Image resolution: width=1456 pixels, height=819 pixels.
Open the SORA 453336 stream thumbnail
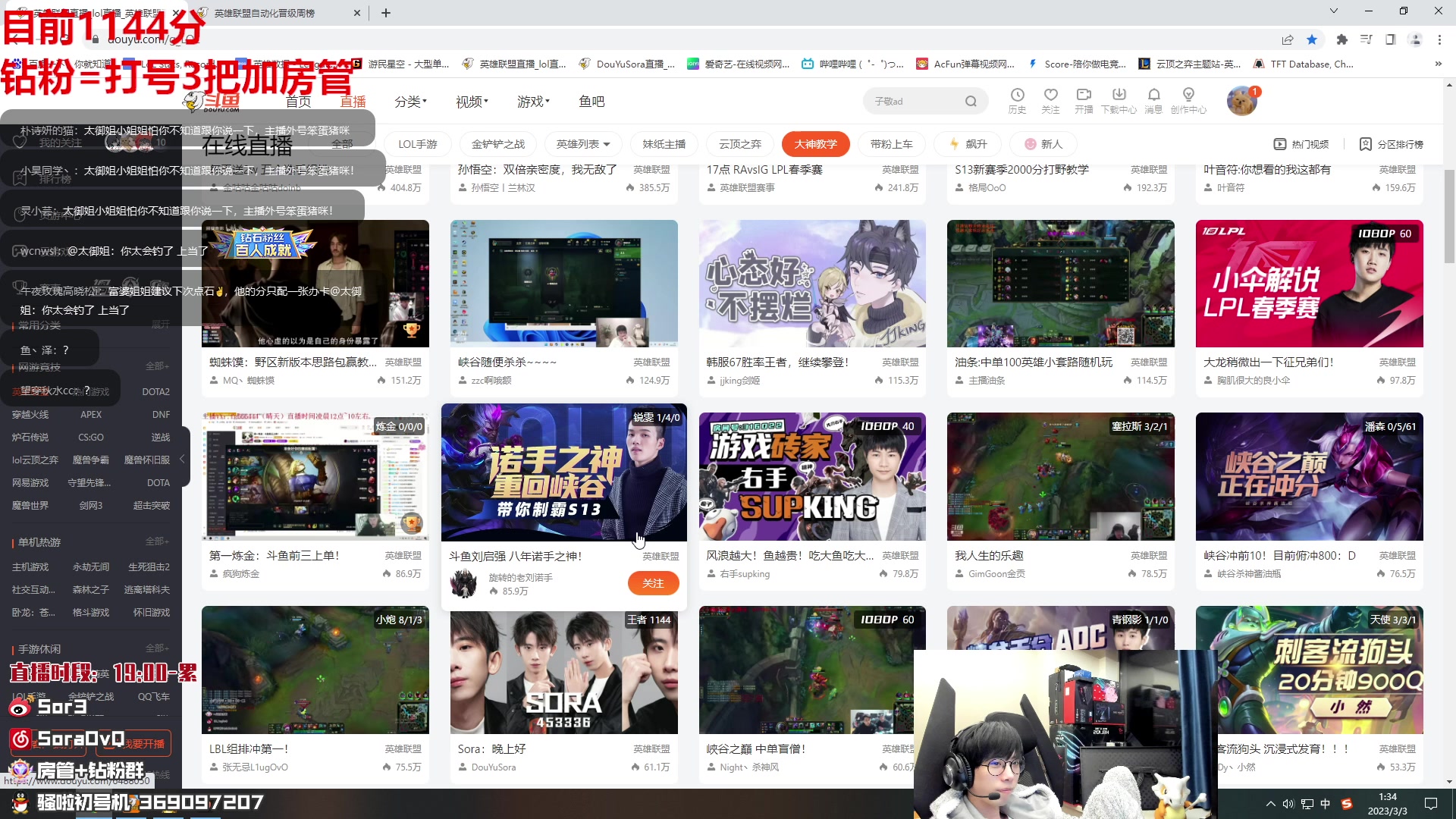click(x=563, y=670)
